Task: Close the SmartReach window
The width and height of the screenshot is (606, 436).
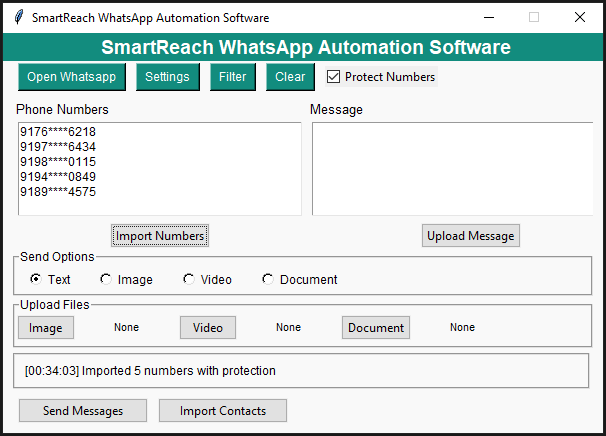Action: [580, 17]
